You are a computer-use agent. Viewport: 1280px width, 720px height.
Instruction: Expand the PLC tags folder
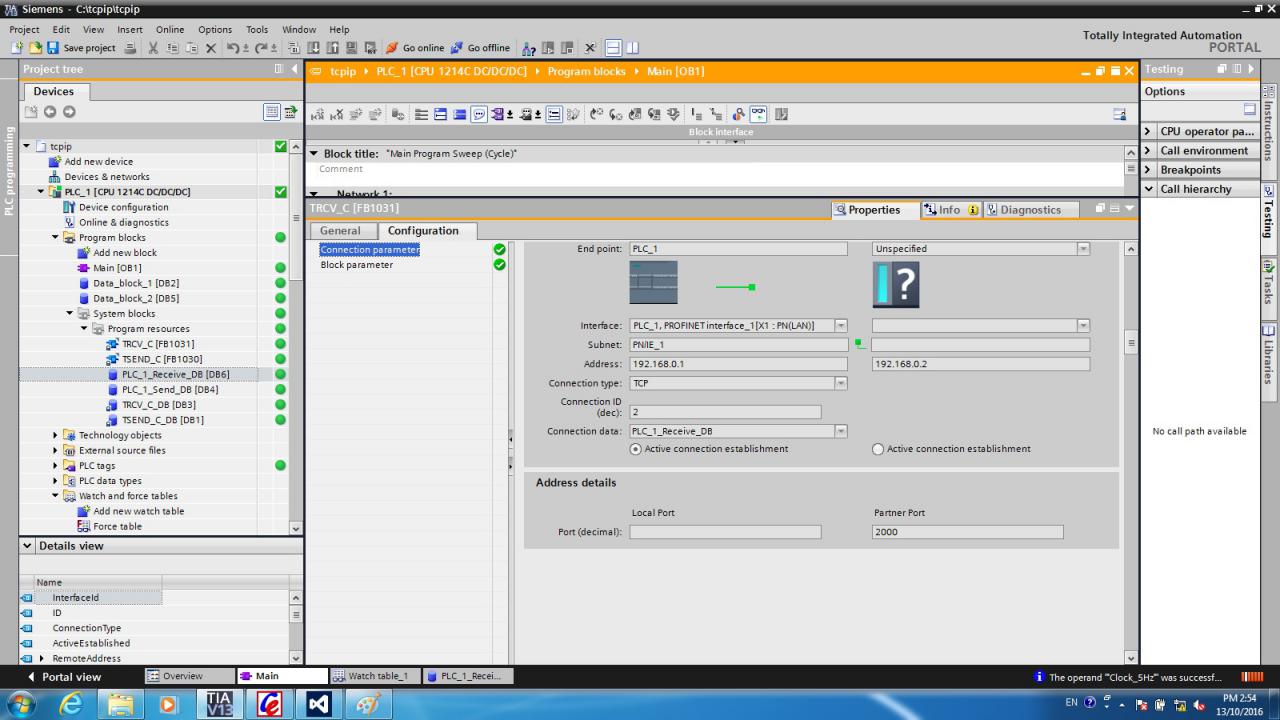(x=56, y=466)
